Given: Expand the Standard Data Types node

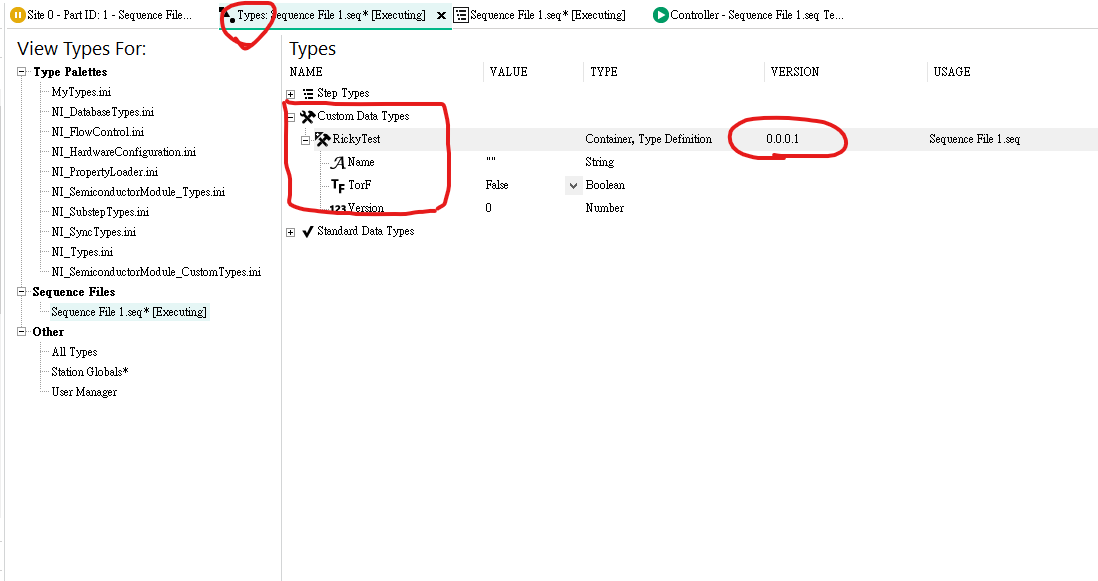Looking at the screenshot, I should coord(291,232).
